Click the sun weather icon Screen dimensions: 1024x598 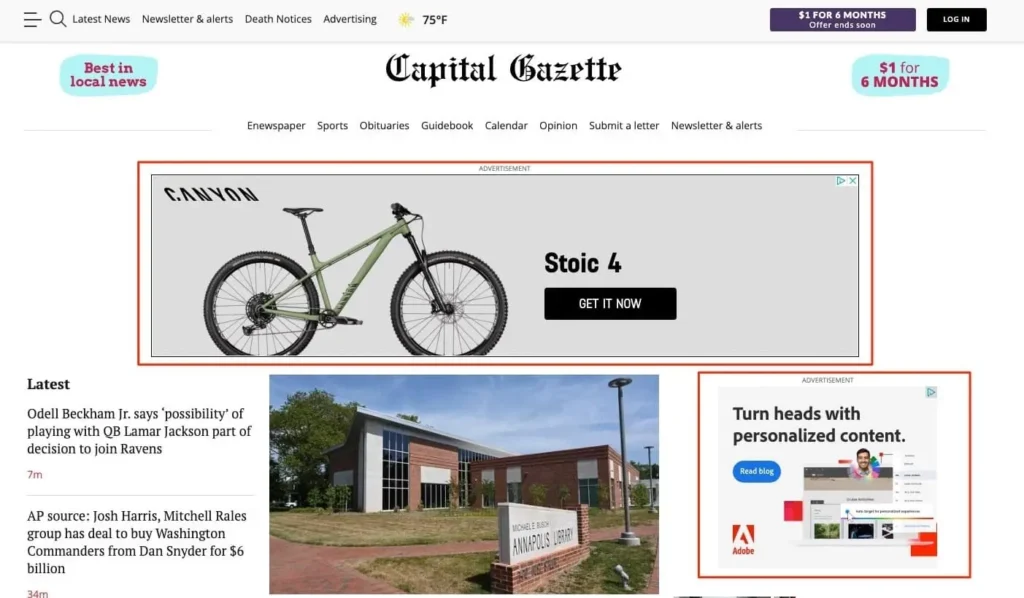tap(406, 20)
